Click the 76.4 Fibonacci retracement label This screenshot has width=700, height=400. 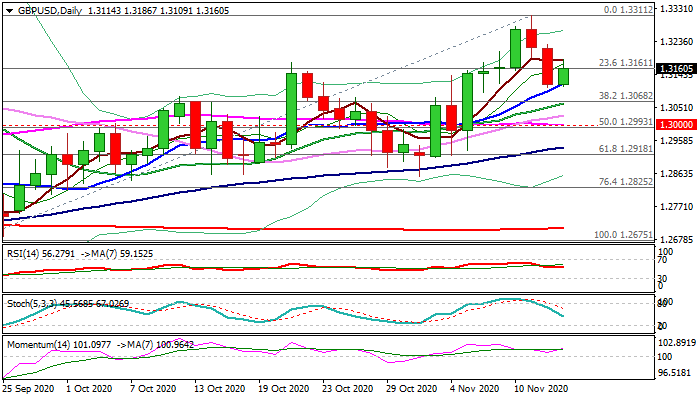click(625, 182)
